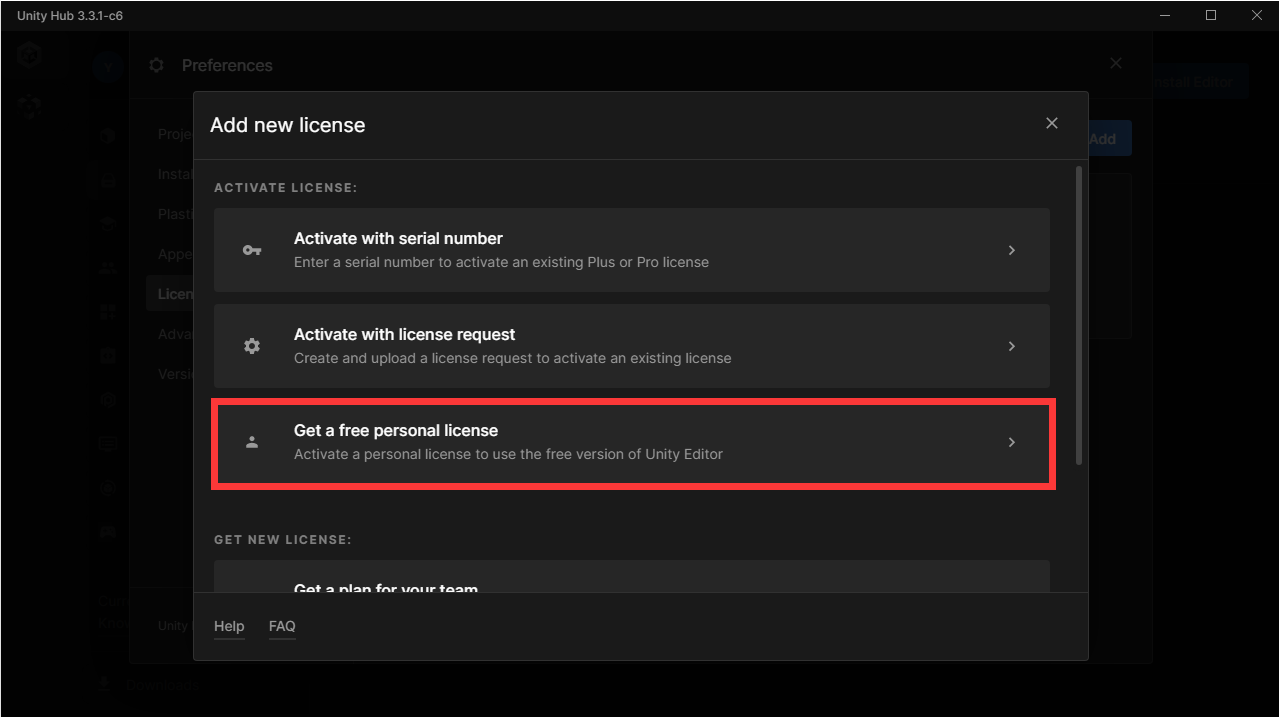Click the Preferences gear icon
Image resolution: width=1279 pixels, height=717 pixels.
click(x=156, y=65)
